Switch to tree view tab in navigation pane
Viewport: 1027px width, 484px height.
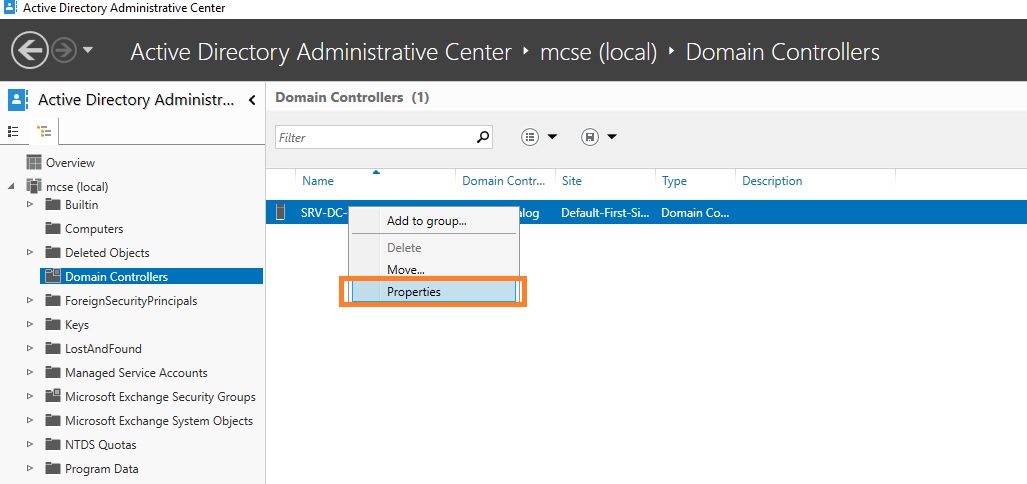(43, 131)
